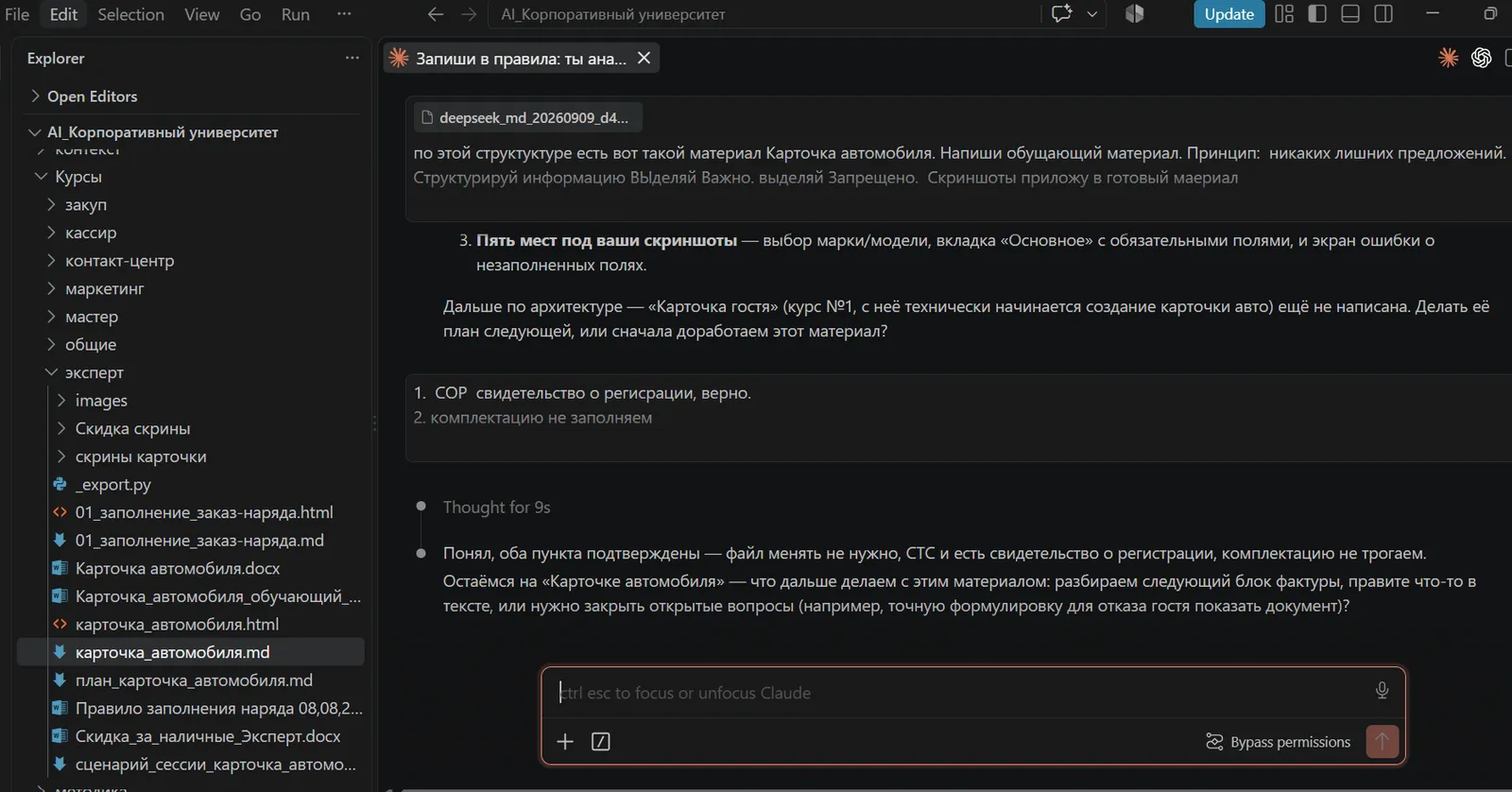Open Explorer's more actions ellipsis
Image resolution: width=1512 pixels, height=792 pixels.
[x=352, y=58]
